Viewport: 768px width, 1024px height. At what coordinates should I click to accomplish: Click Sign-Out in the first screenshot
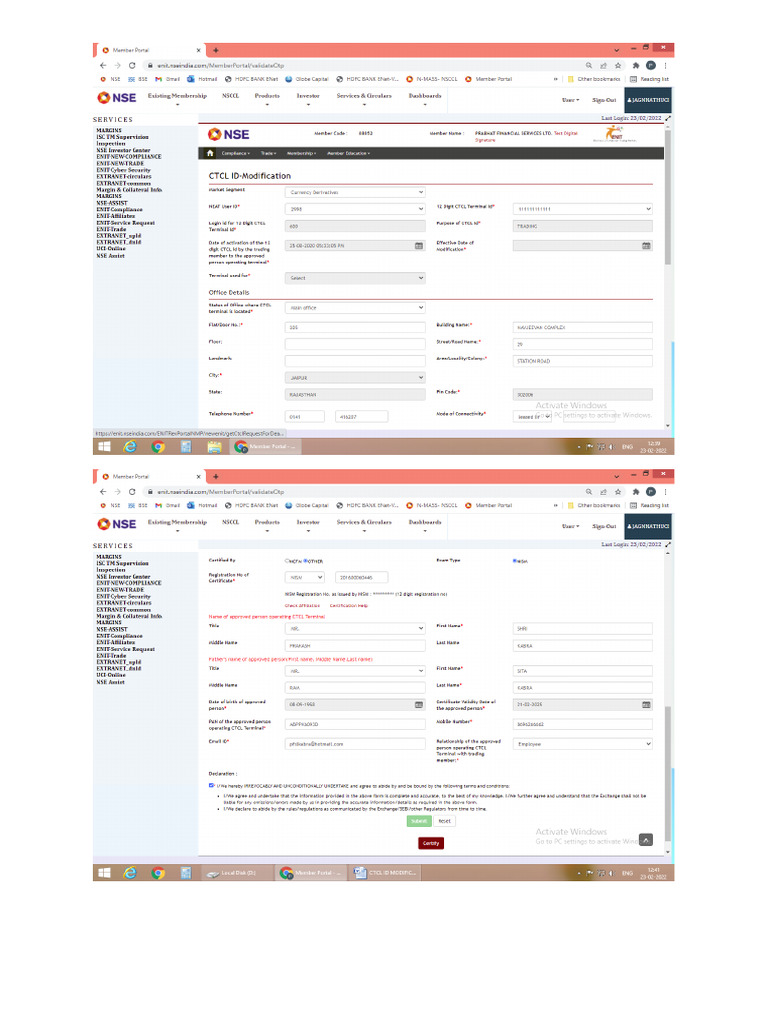604,100
